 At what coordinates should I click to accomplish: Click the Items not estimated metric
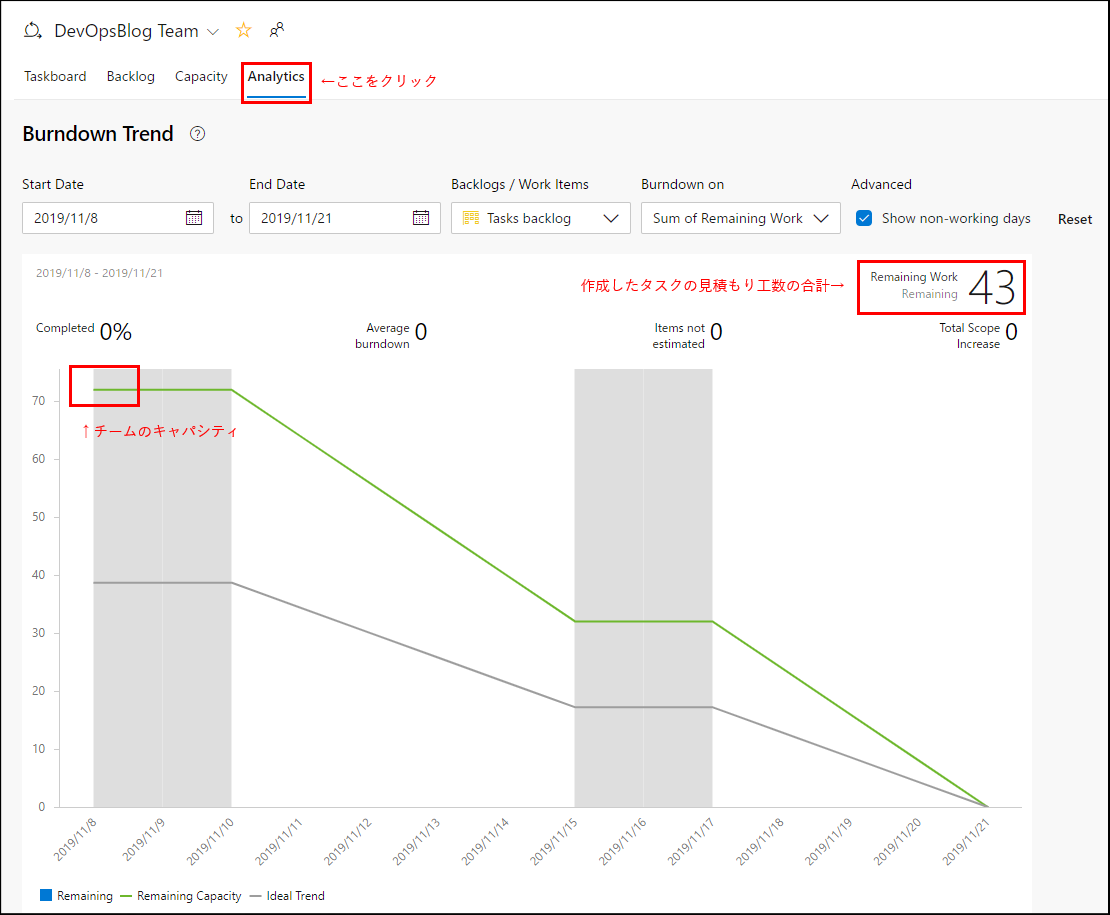(x=687, y=335)
